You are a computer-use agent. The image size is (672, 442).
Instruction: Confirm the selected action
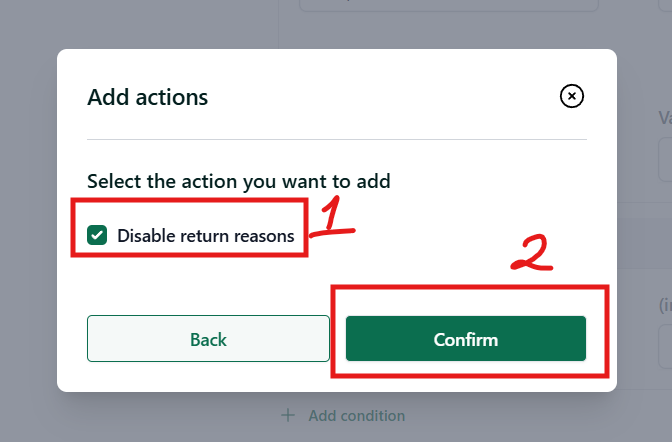click(x=466, y=339)
